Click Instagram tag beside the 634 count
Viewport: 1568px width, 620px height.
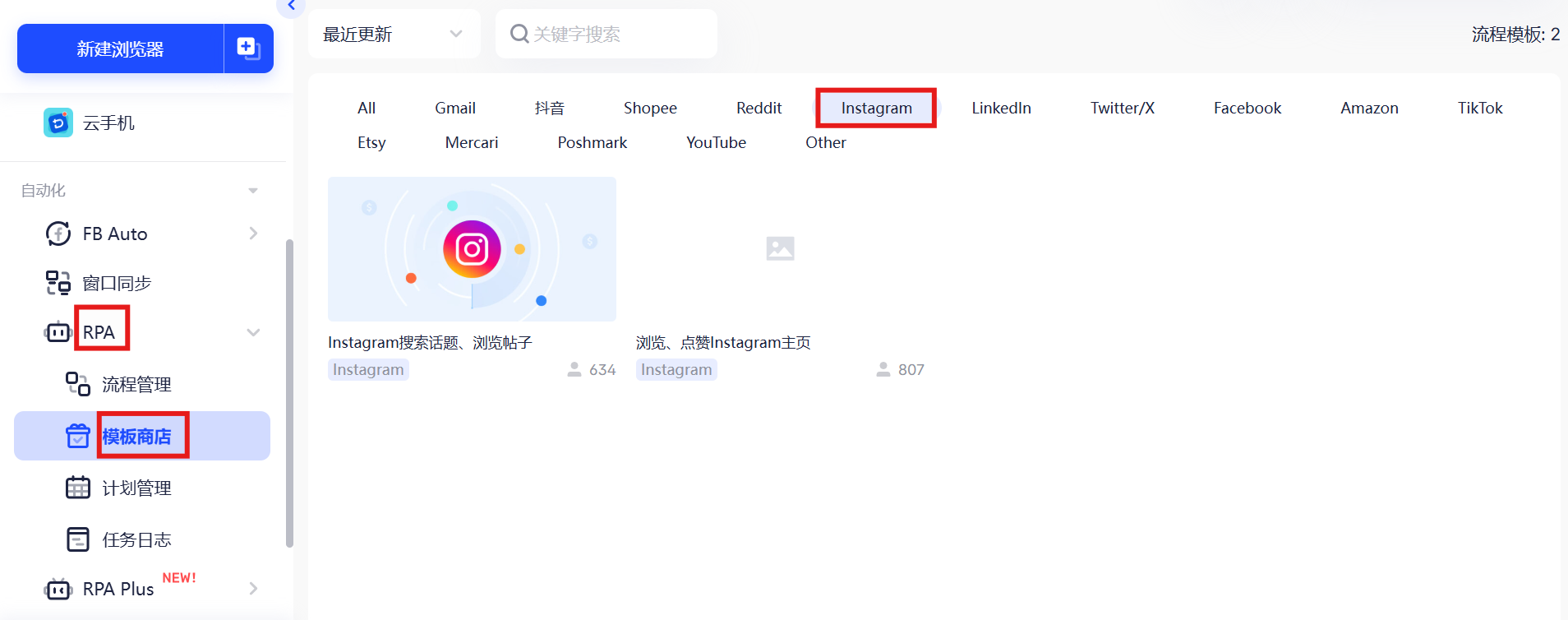pos(368,369)
